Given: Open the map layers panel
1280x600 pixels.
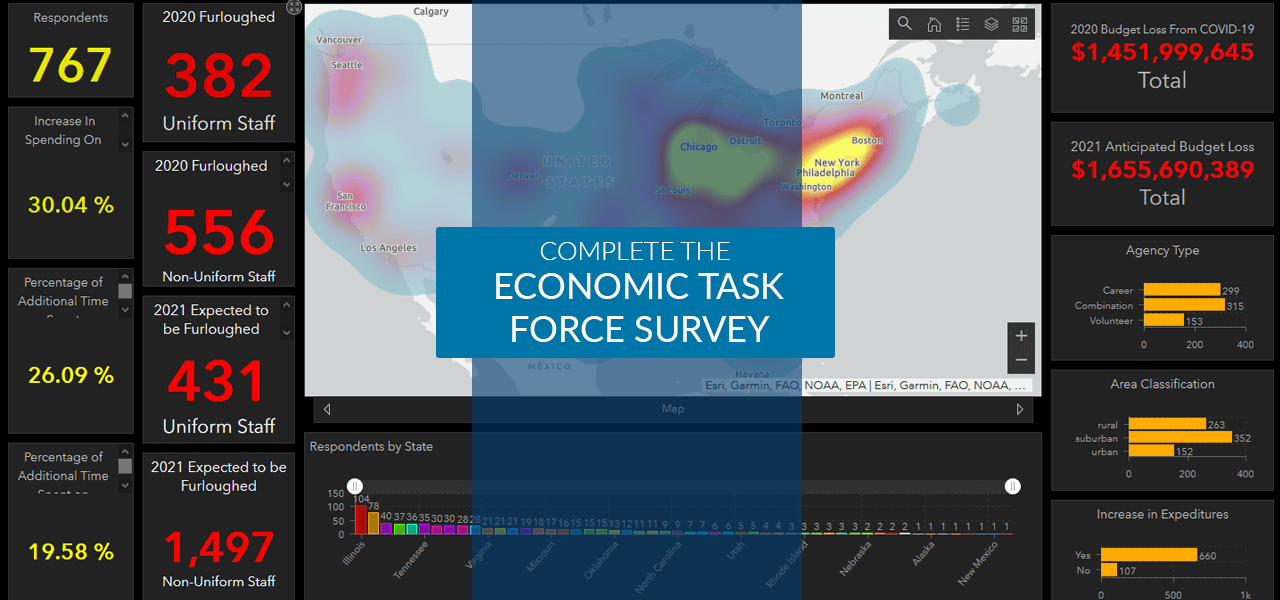Looking at the screenshot, I should 991,24.
